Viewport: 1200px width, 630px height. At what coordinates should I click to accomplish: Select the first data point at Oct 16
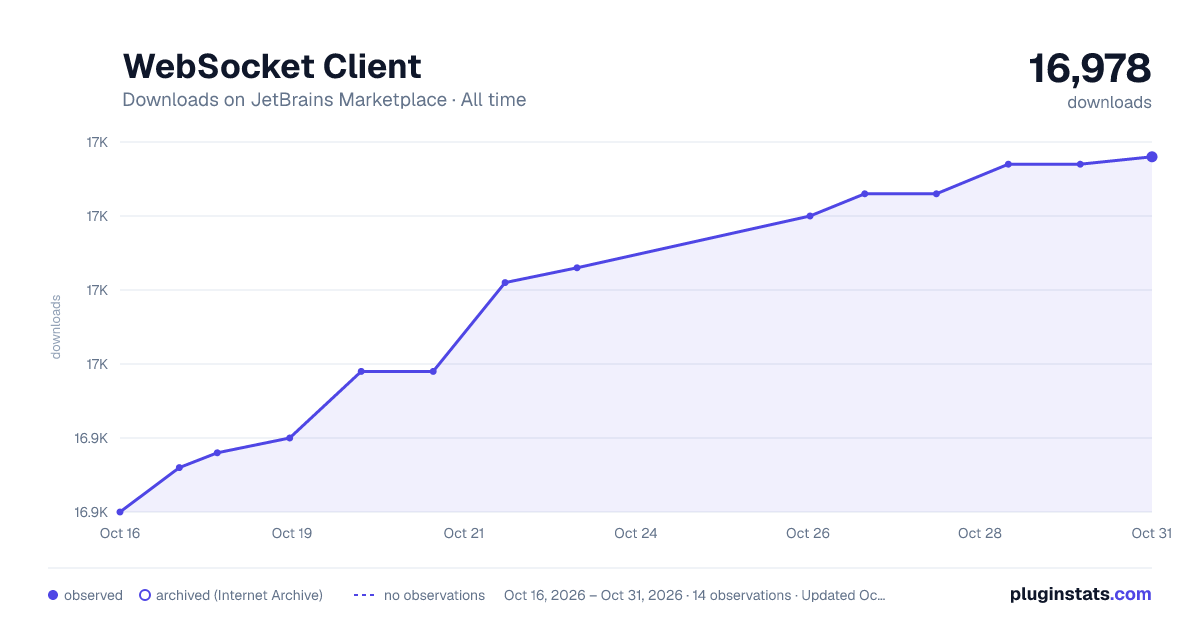120,512
